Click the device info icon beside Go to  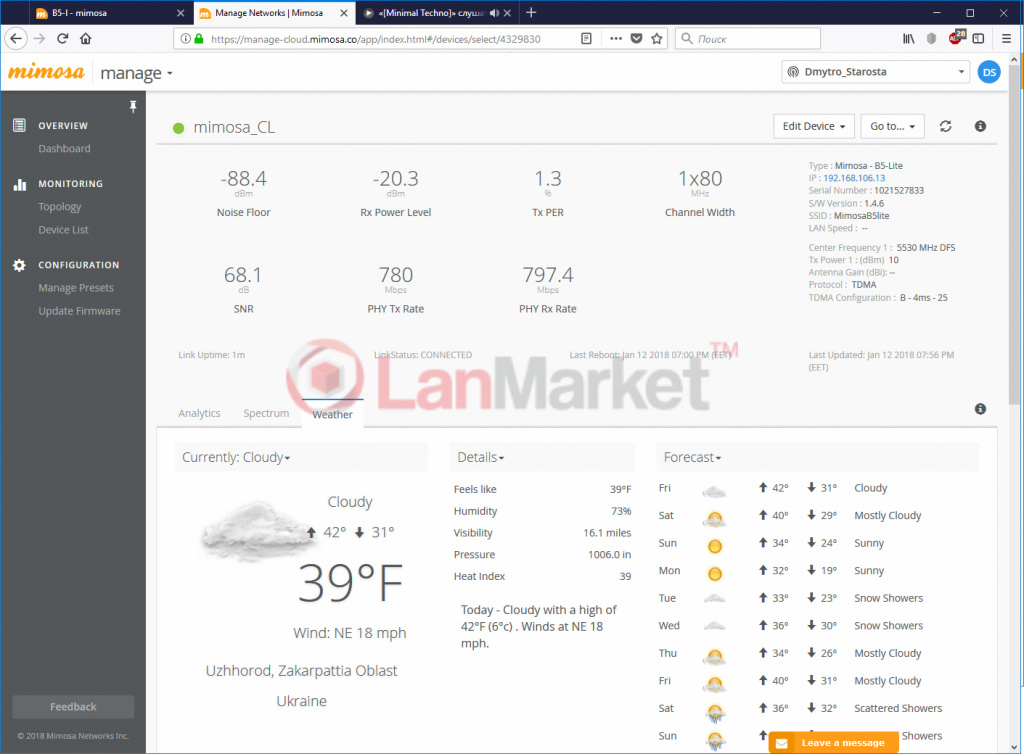[980, 127]
